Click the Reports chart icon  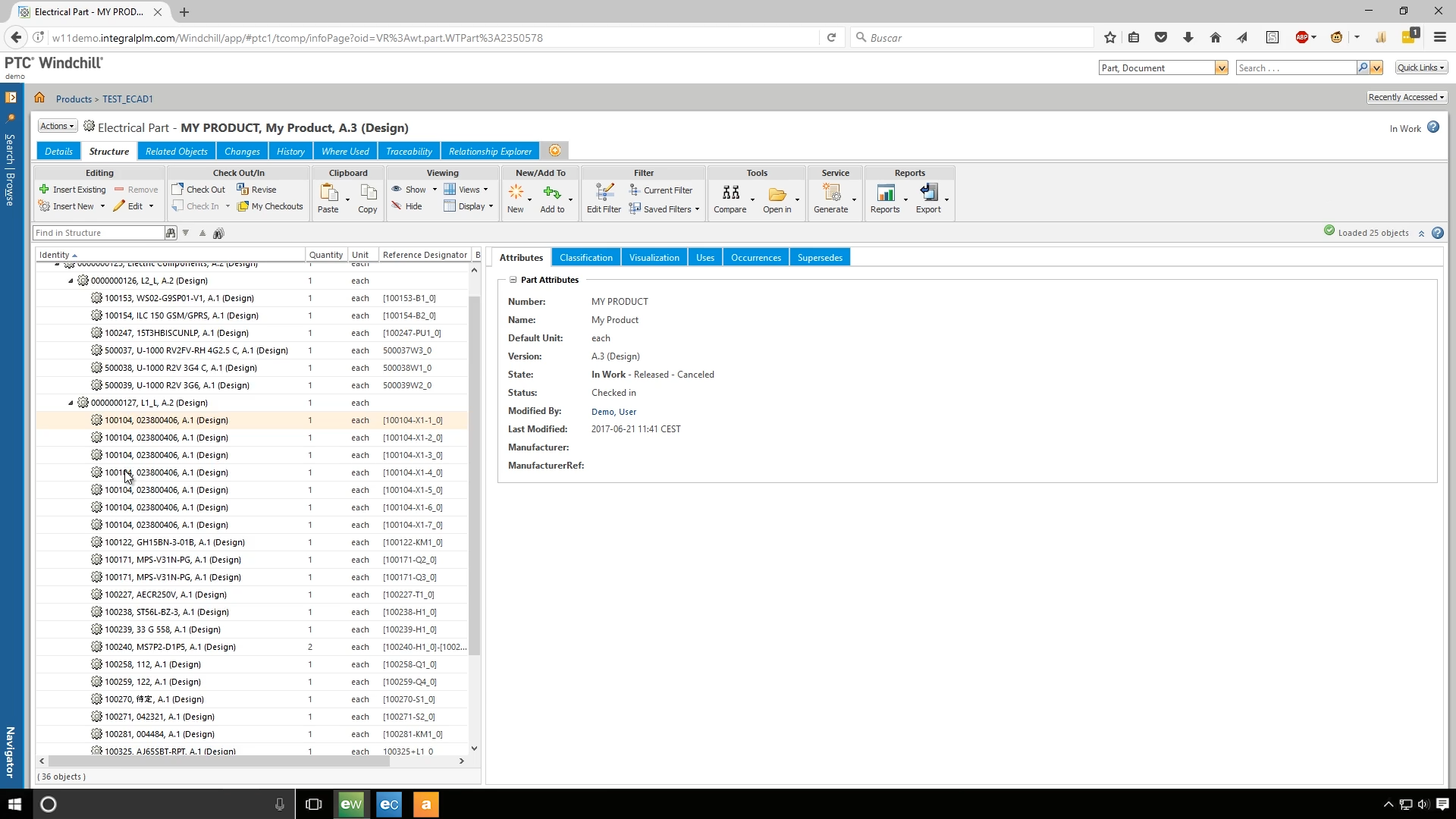pyautogui.click(x=885, y=193)
